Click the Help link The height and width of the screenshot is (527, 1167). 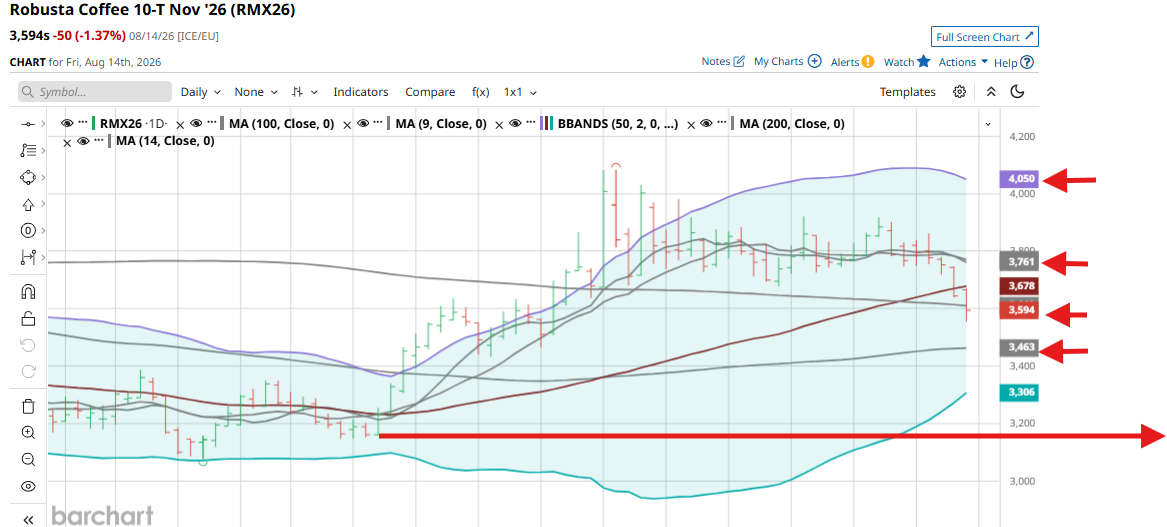click(1005, 63)
